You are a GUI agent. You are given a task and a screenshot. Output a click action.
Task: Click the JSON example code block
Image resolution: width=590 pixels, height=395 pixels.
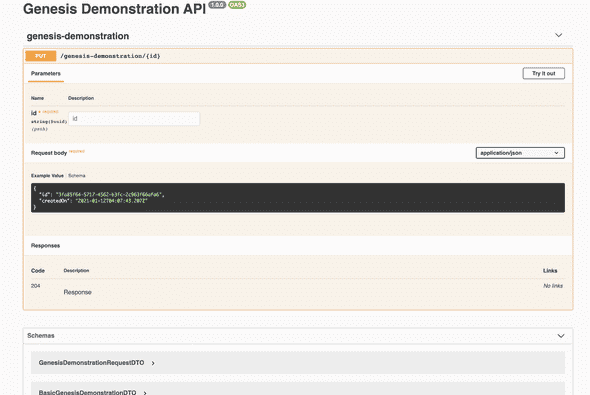298,198
